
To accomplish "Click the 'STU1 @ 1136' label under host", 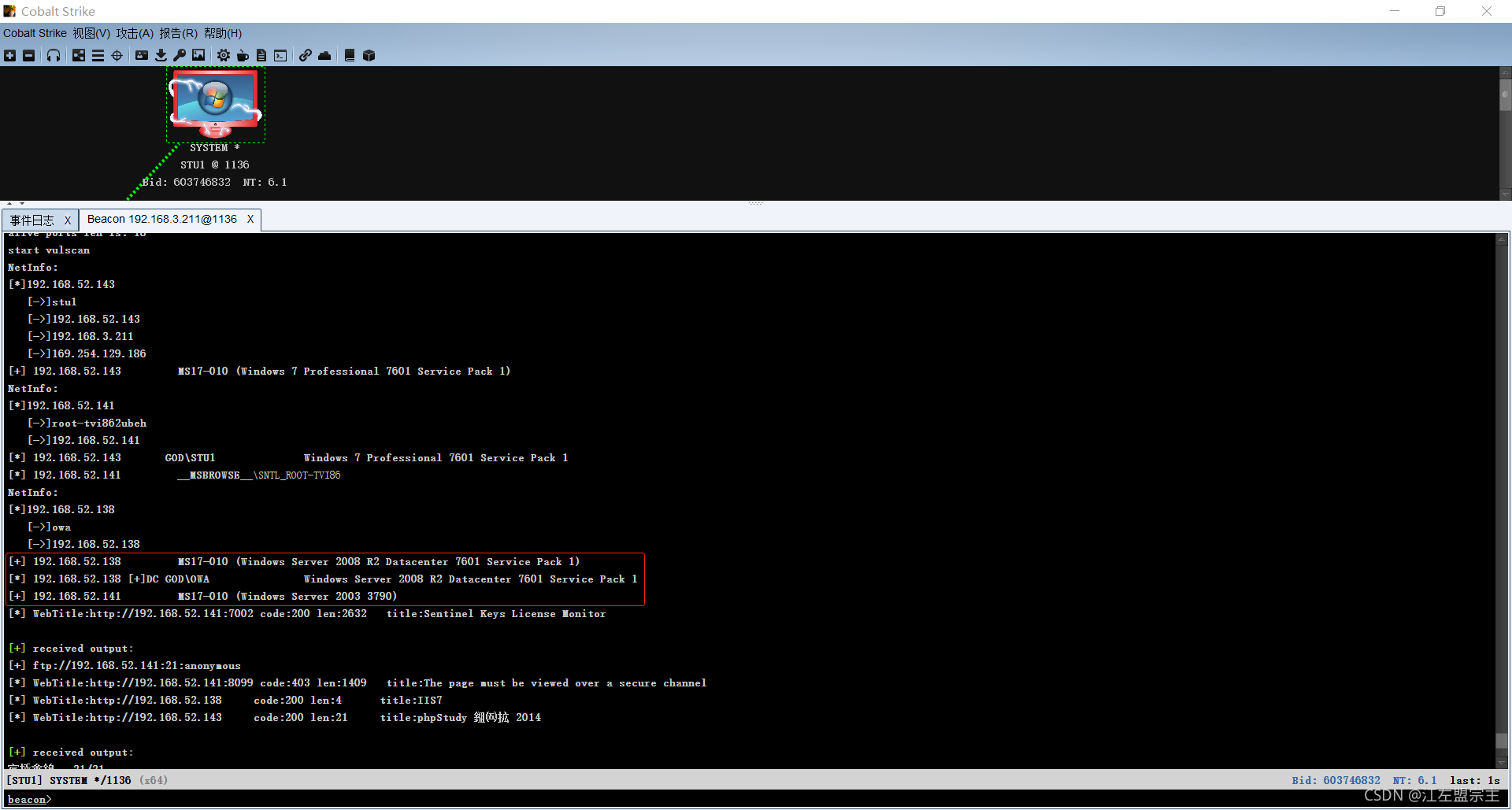I will coord(214,165).
